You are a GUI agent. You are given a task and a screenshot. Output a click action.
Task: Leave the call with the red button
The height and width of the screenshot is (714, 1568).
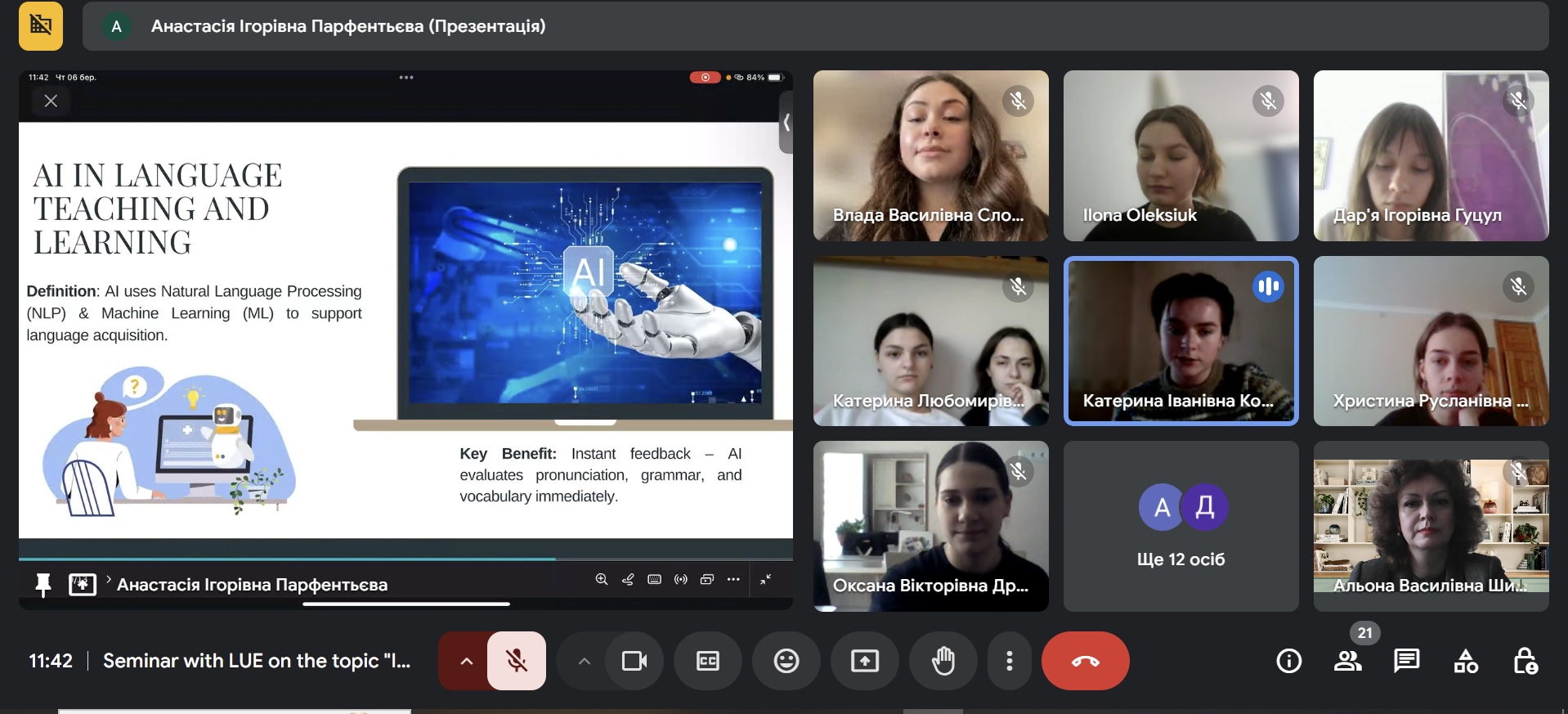(x=1086, y=661)
